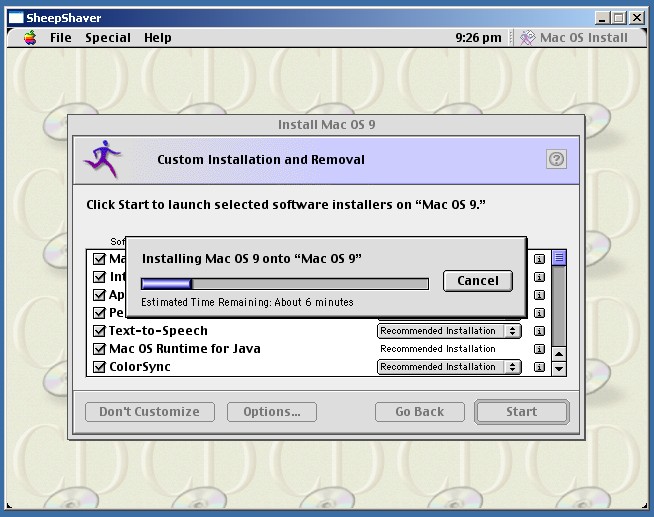The height and width of the screenshot is (517, 654).
Task: Show info for Mac OS Runtime for Java
Action: 539,349
